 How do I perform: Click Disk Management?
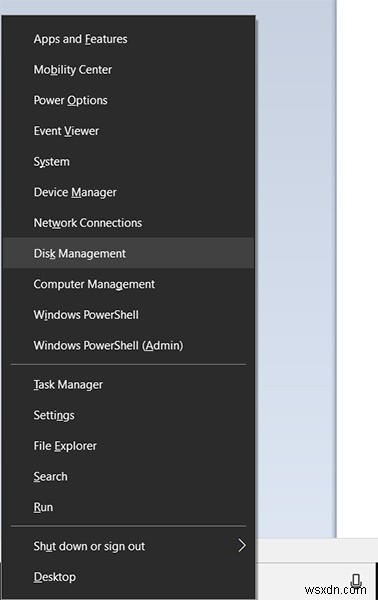click(128, 253)
